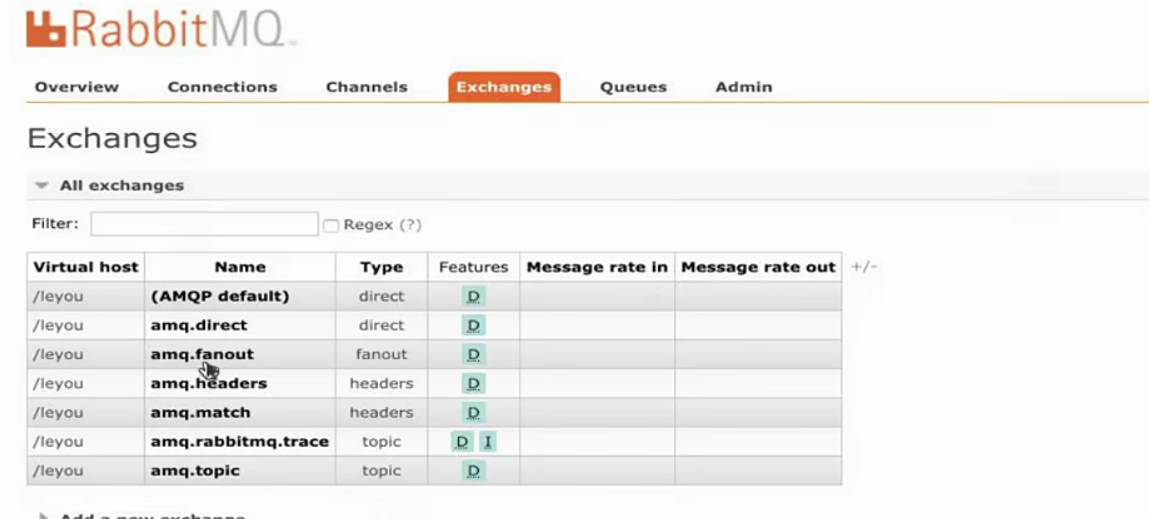Click type 'headers' in amq.match row
Viewport: 1149px width, 519px height.
click(x=382, y=413)
